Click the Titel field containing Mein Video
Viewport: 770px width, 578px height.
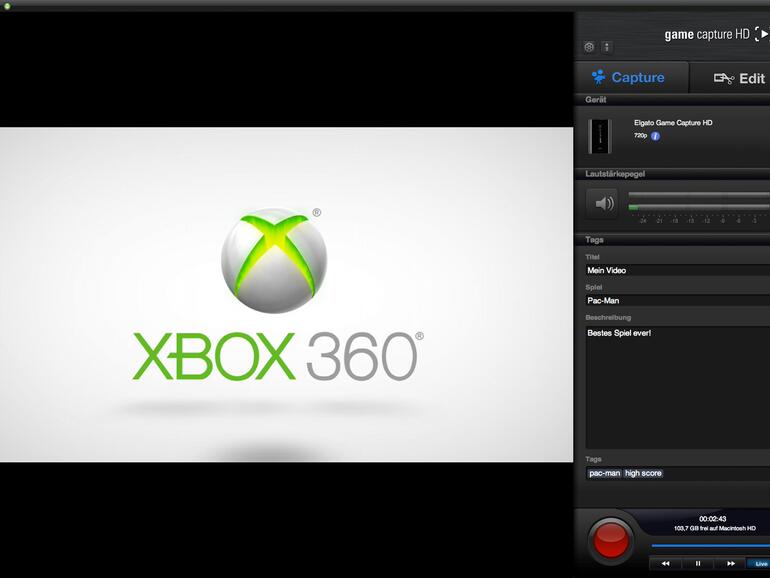(x=678, y=270)
